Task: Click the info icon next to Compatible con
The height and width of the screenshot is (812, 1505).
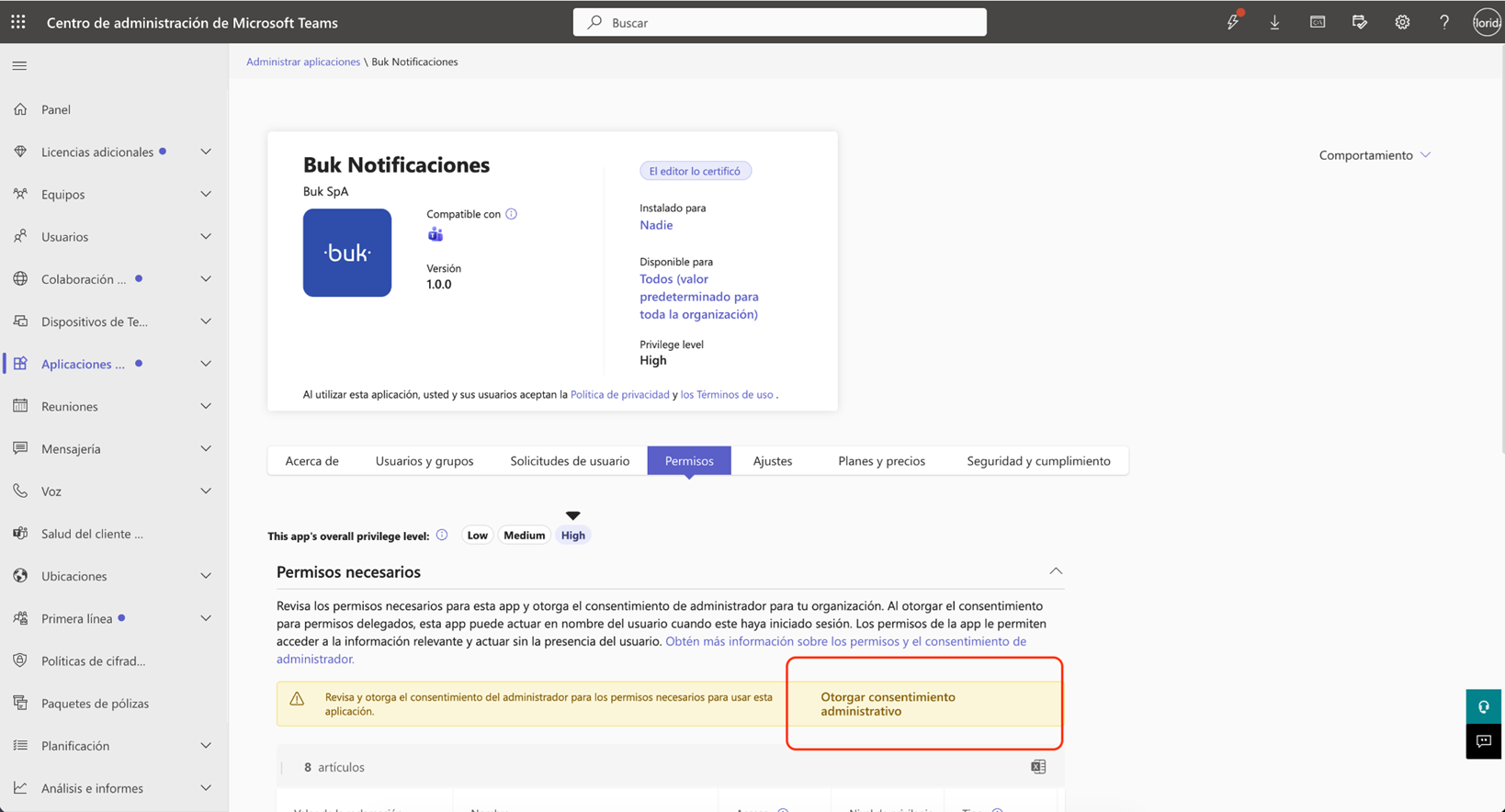Action: pos(512,214)
